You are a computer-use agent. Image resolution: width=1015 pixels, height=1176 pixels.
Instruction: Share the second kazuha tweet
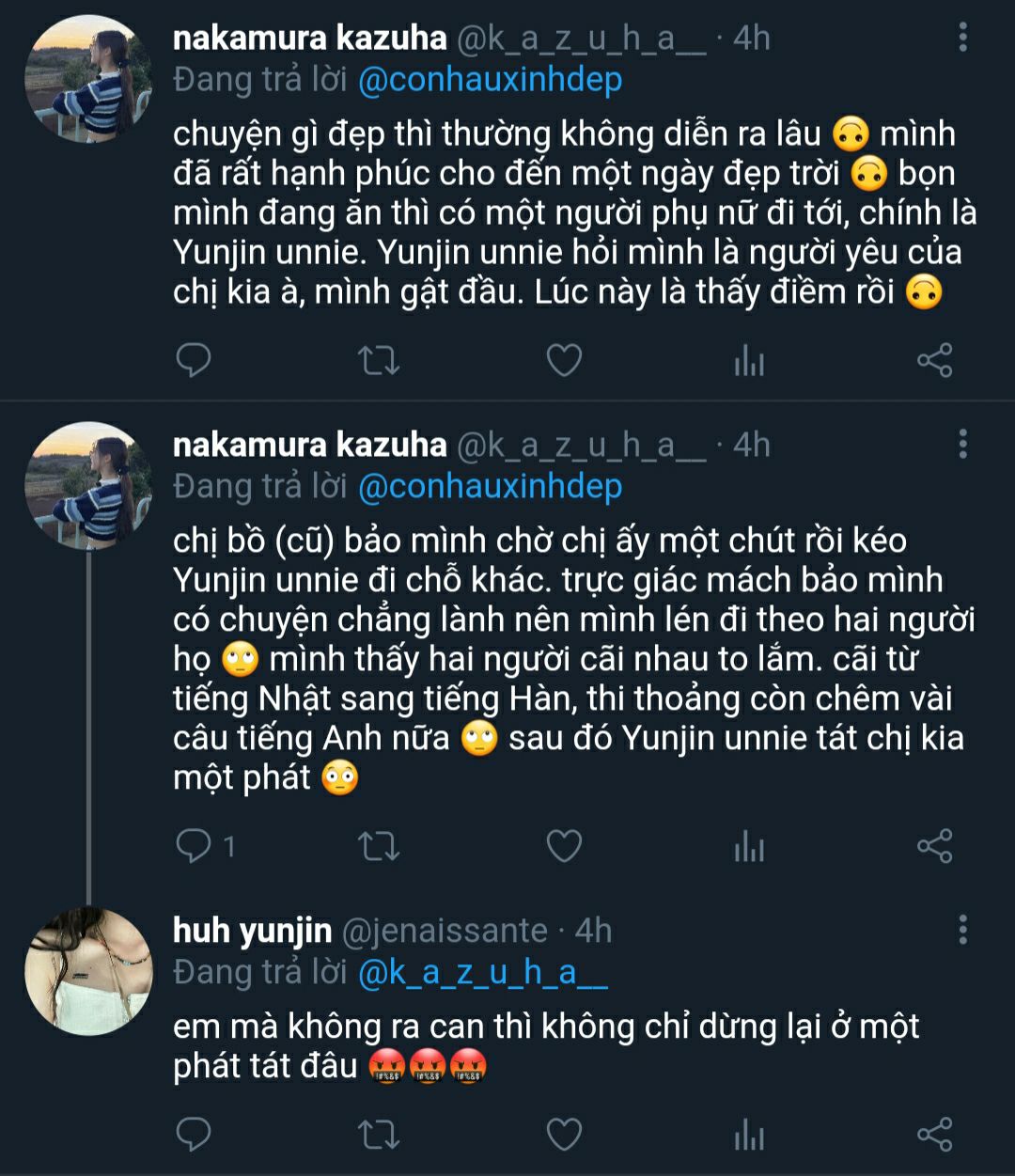934,847
